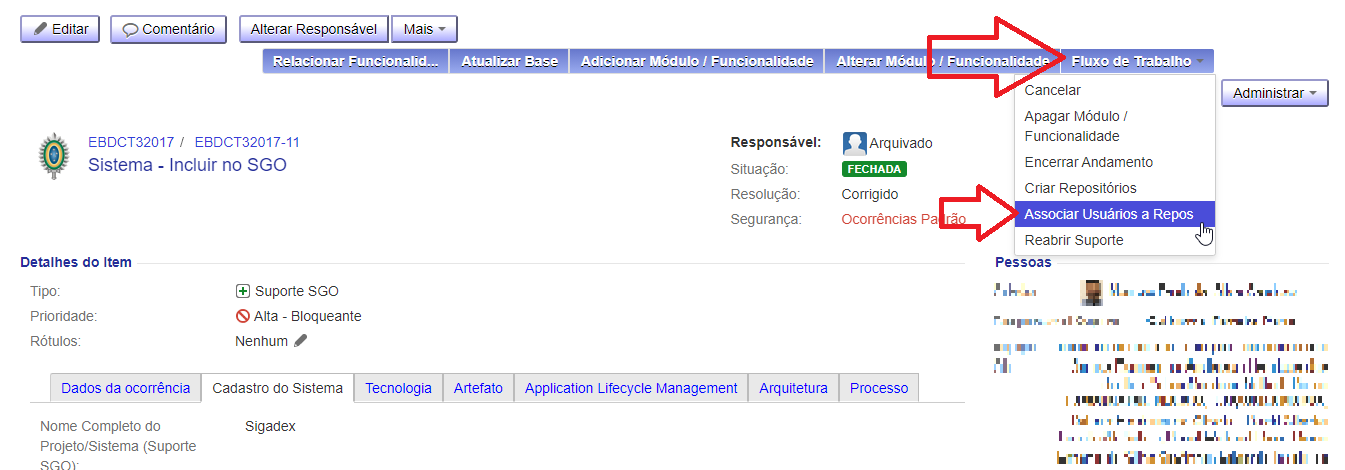Click the Atualizar Base button
1345x470 pixels.
509,61
